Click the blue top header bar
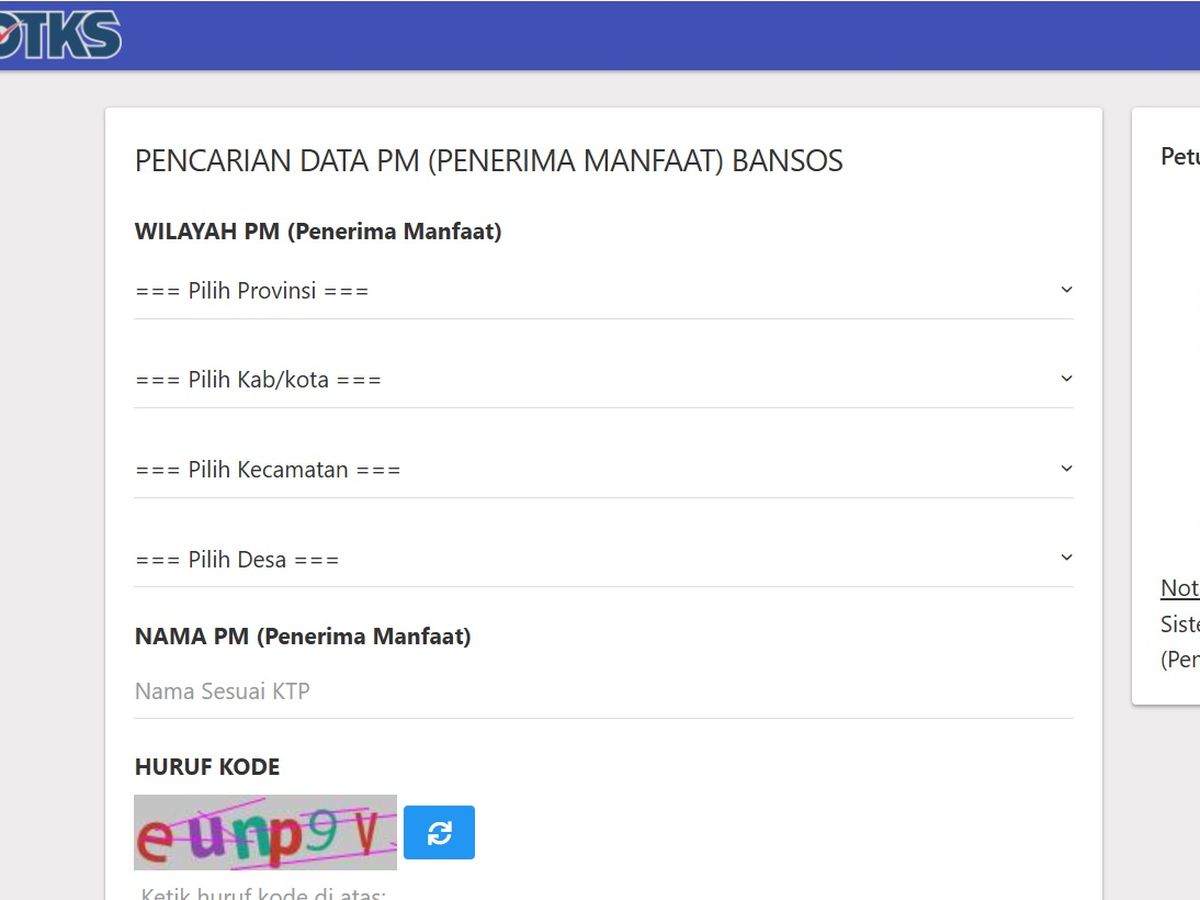Image resolution: width=1200 pixels, height=900 pixels. pos(650,35)
